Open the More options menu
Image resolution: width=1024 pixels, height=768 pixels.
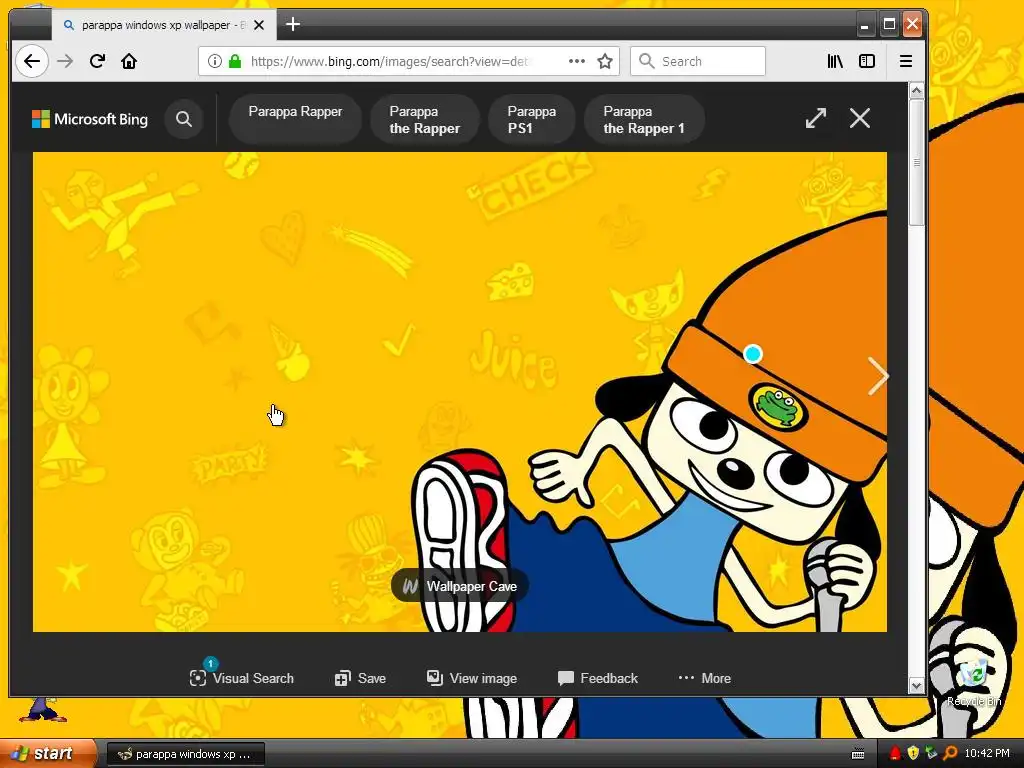pyautogui.click(x=705, y=678)
